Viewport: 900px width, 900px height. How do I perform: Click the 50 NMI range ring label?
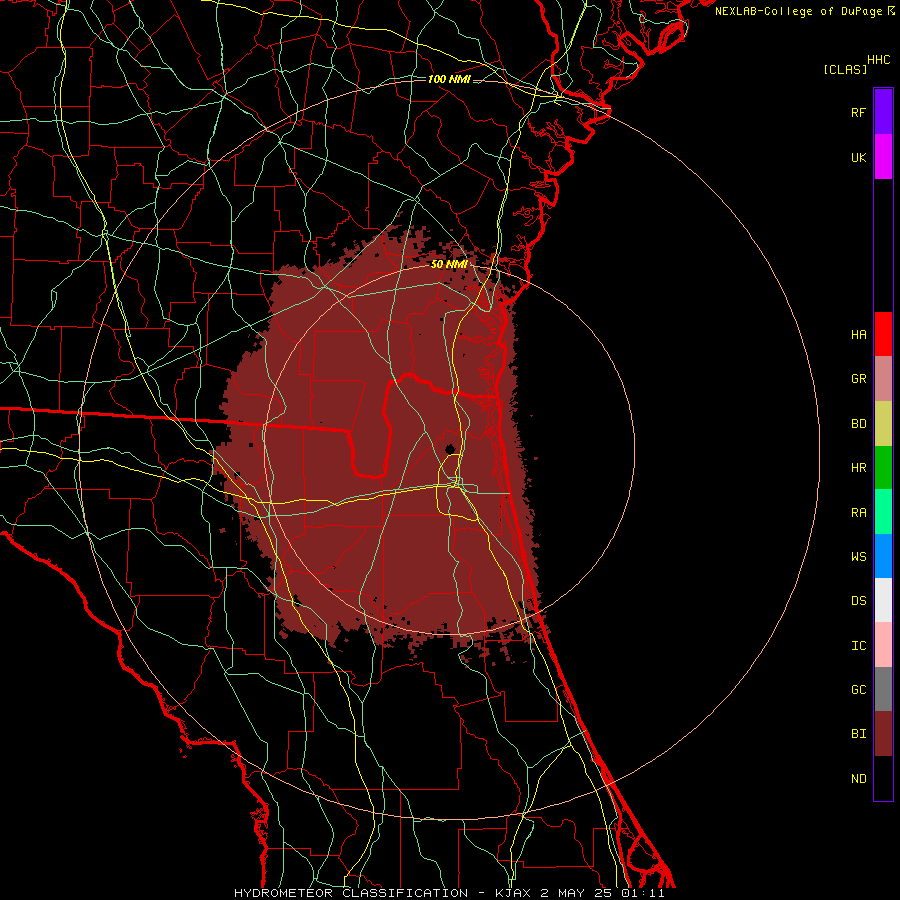coord(449,264)
